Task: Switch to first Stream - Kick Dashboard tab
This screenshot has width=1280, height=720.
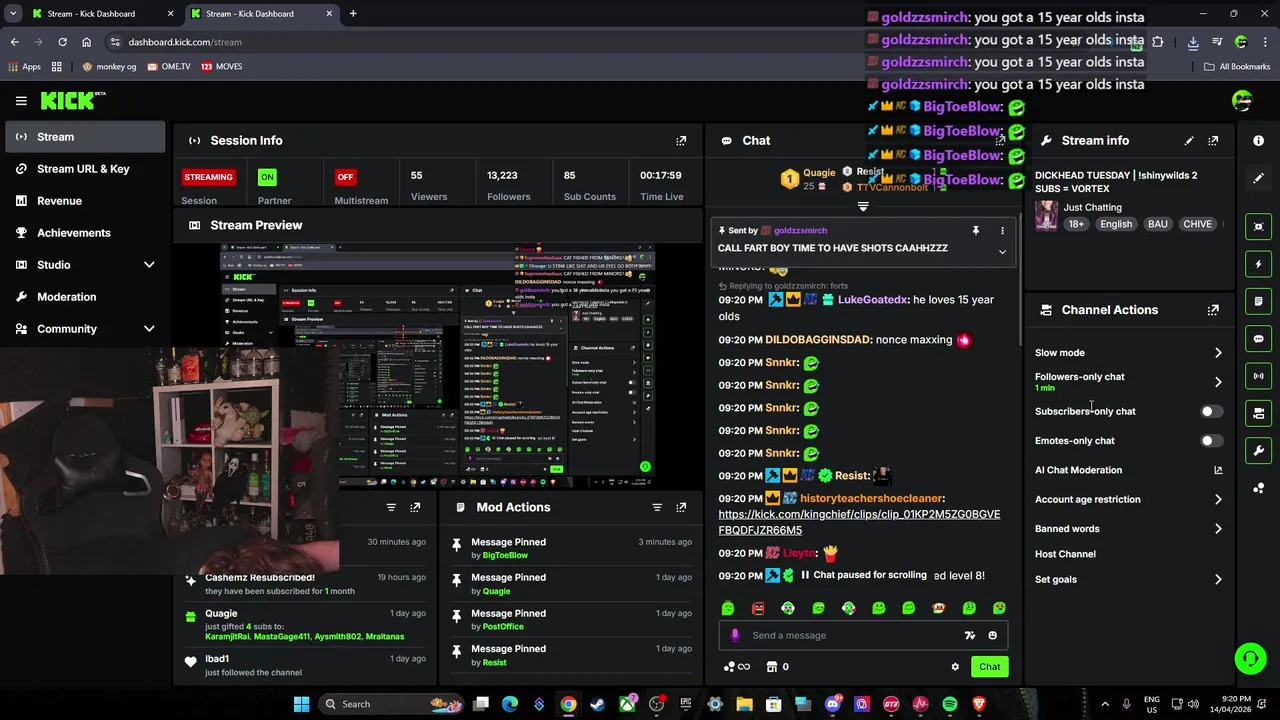Action: coord(101,14)
